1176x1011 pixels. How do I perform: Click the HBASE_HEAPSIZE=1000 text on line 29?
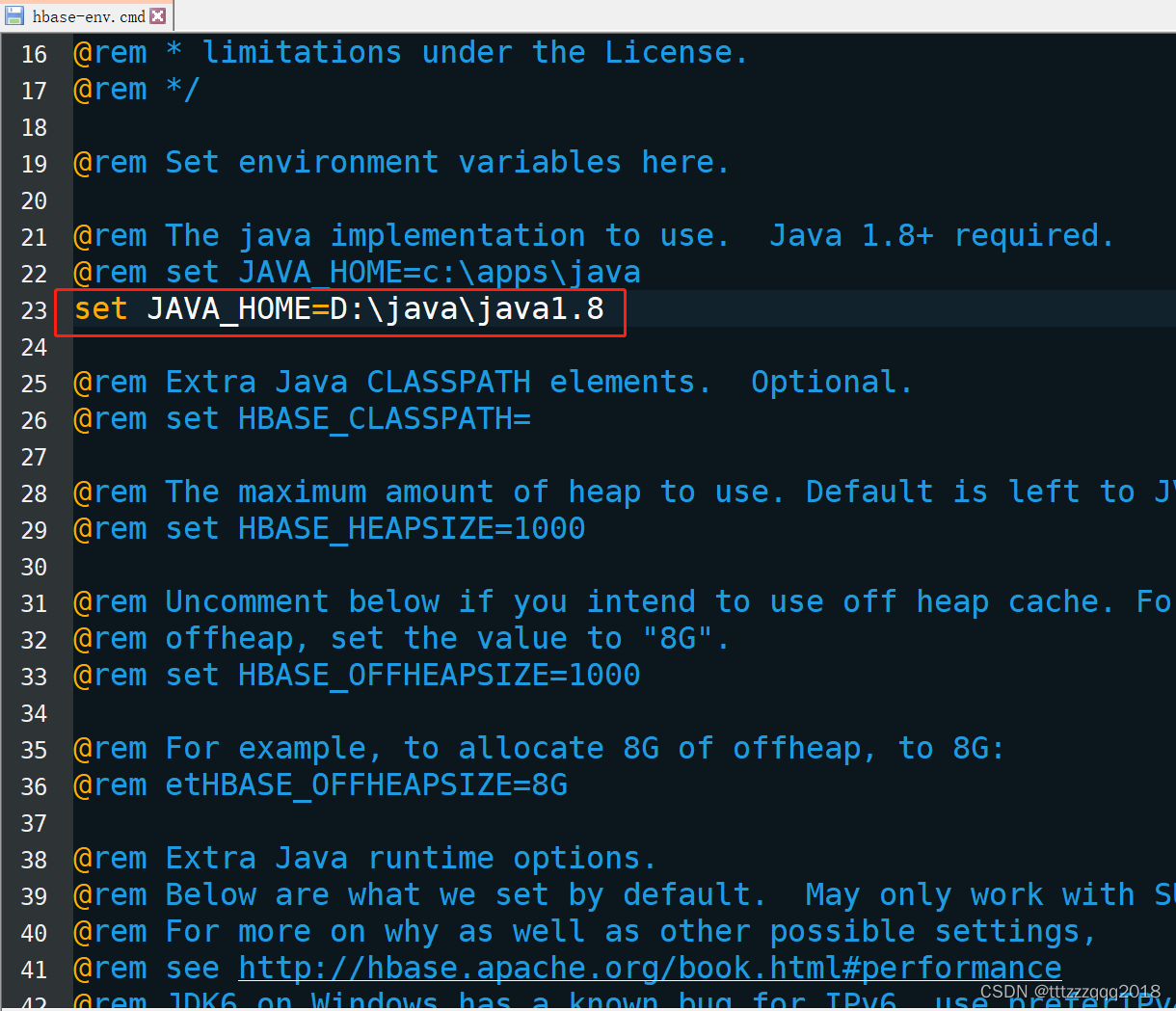412,529
